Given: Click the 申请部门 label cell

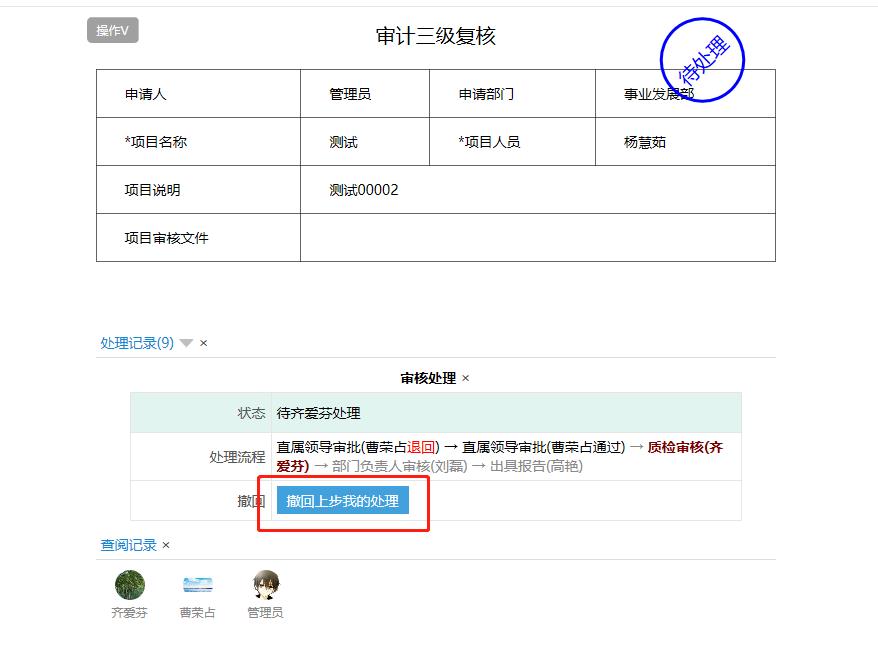Looking at the screenshot, I should click(x=512, y=93).
